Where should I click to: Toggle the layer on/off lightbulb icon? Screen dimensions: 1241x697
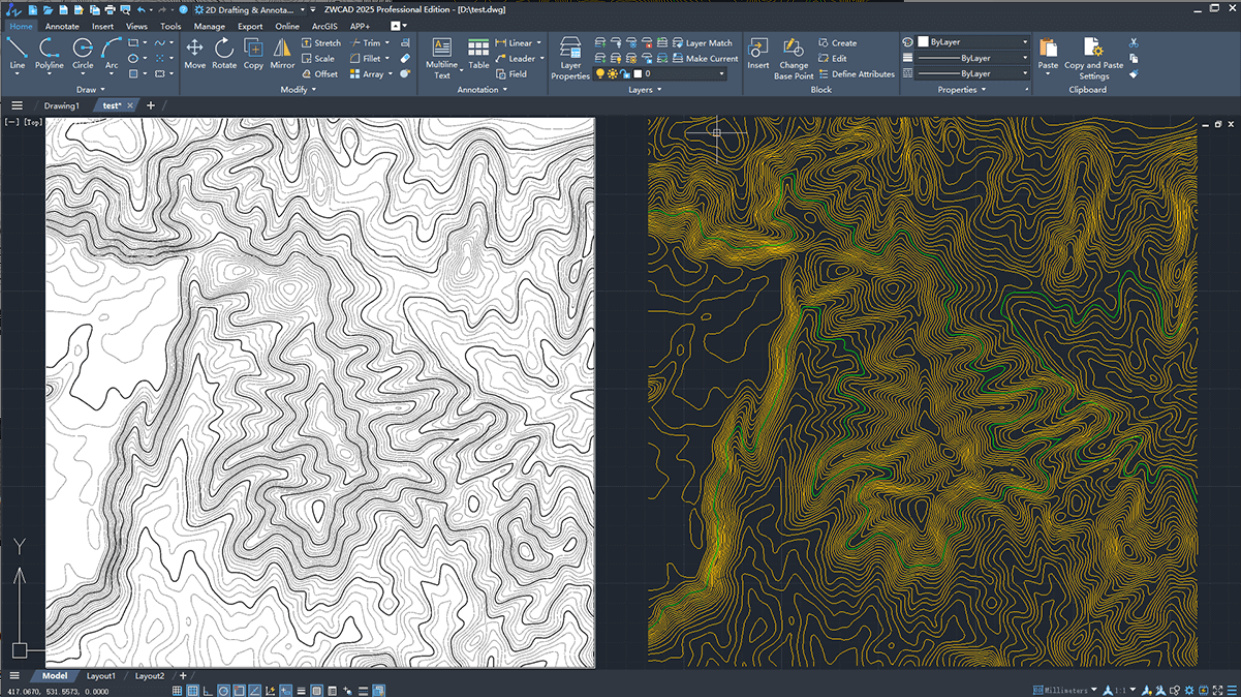point(600,74)
